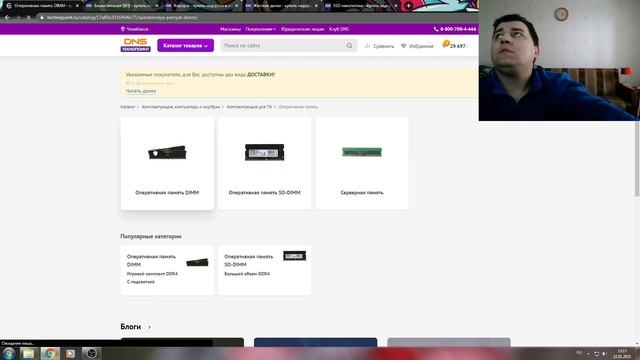This screenshot has width=640, height=360.
Task: Open the Оперативная память SO-DIMM category card
Action: pyautogui.click(x=264, y=164)
